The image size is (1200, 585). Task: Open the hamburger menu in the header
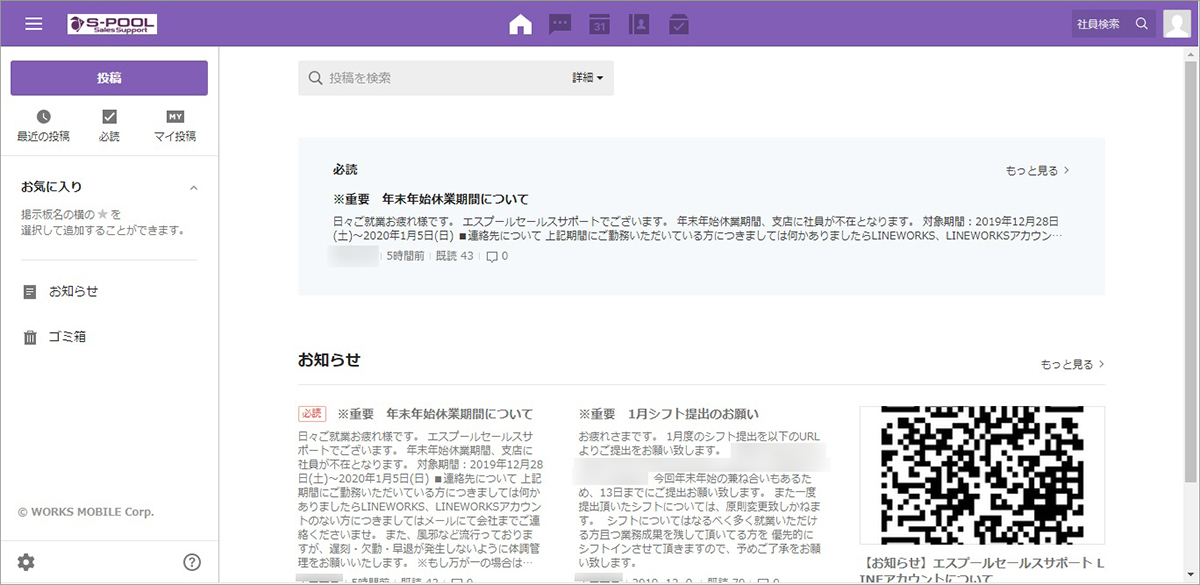(34, 24)
